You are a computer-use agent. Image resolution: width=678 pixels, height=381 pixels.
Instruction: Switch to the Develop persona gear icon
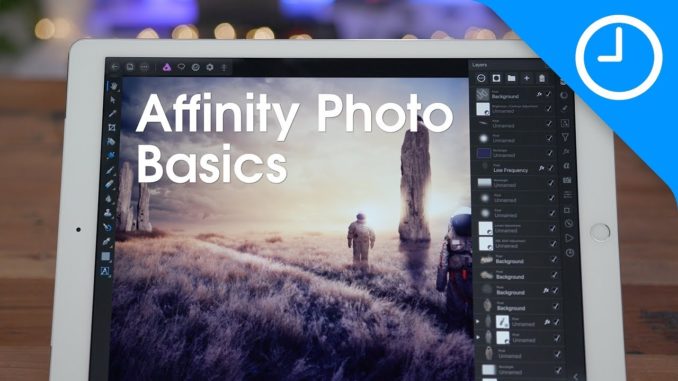[x=210, y=67]
